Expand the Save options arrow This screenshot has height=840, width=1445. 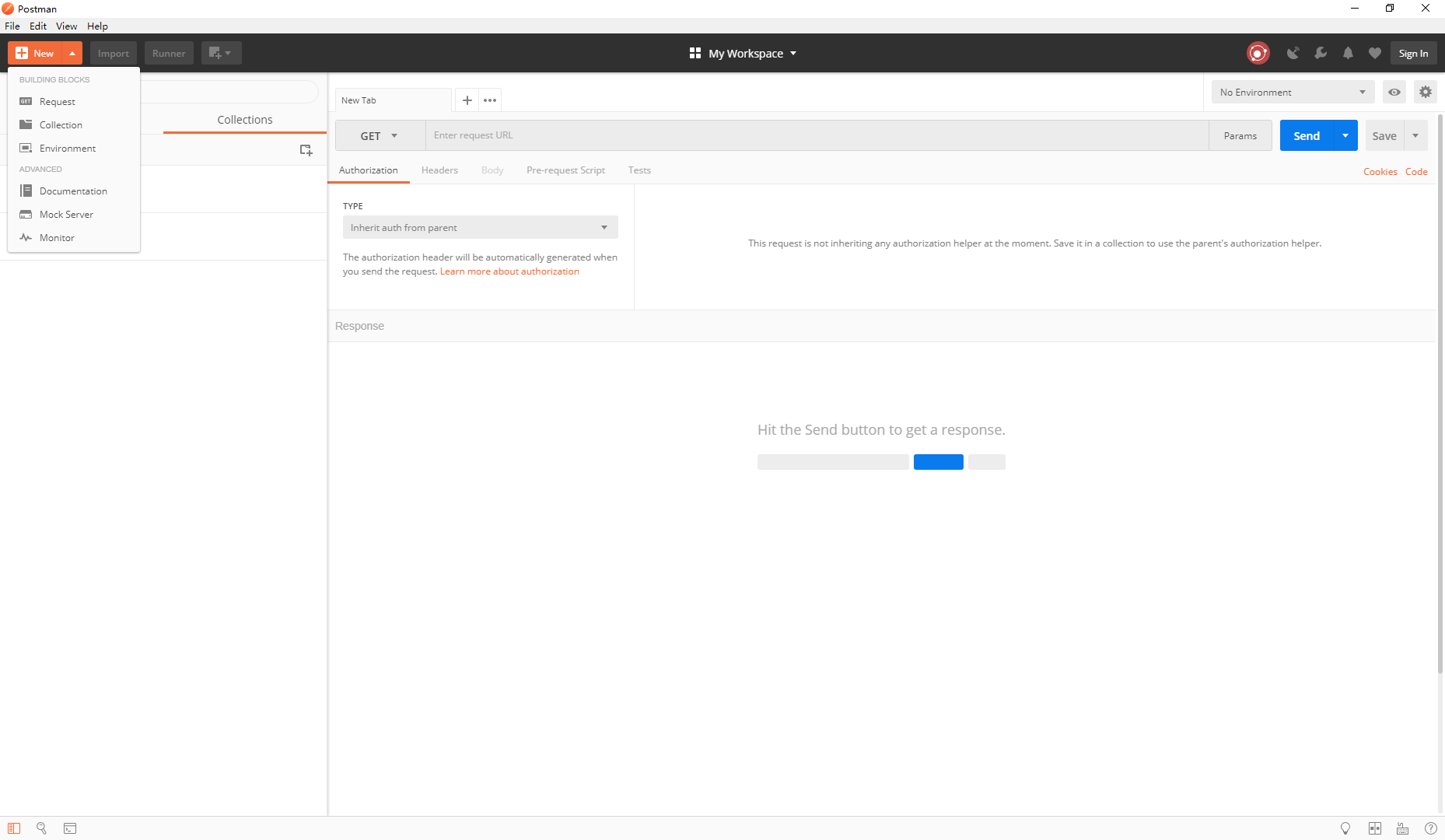[x=1415, y=135]
